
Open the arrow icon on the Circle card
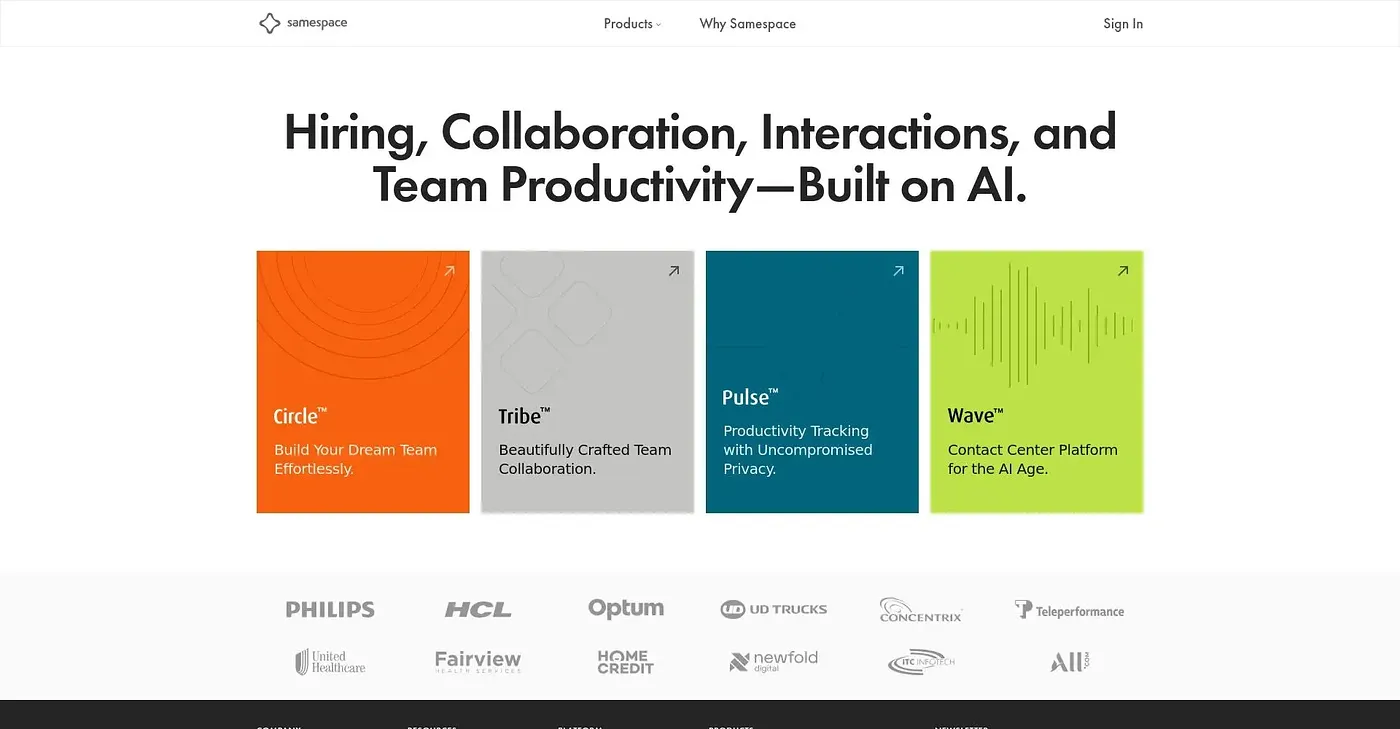tap(449, 271)
